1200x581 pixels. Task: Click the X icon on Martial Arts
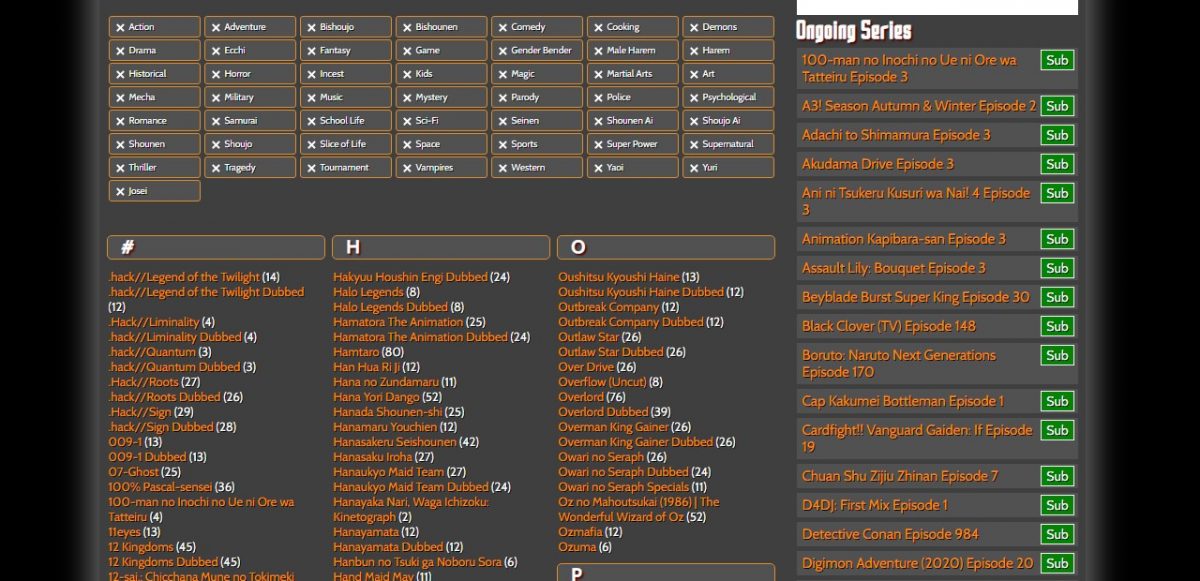point(598,75)
